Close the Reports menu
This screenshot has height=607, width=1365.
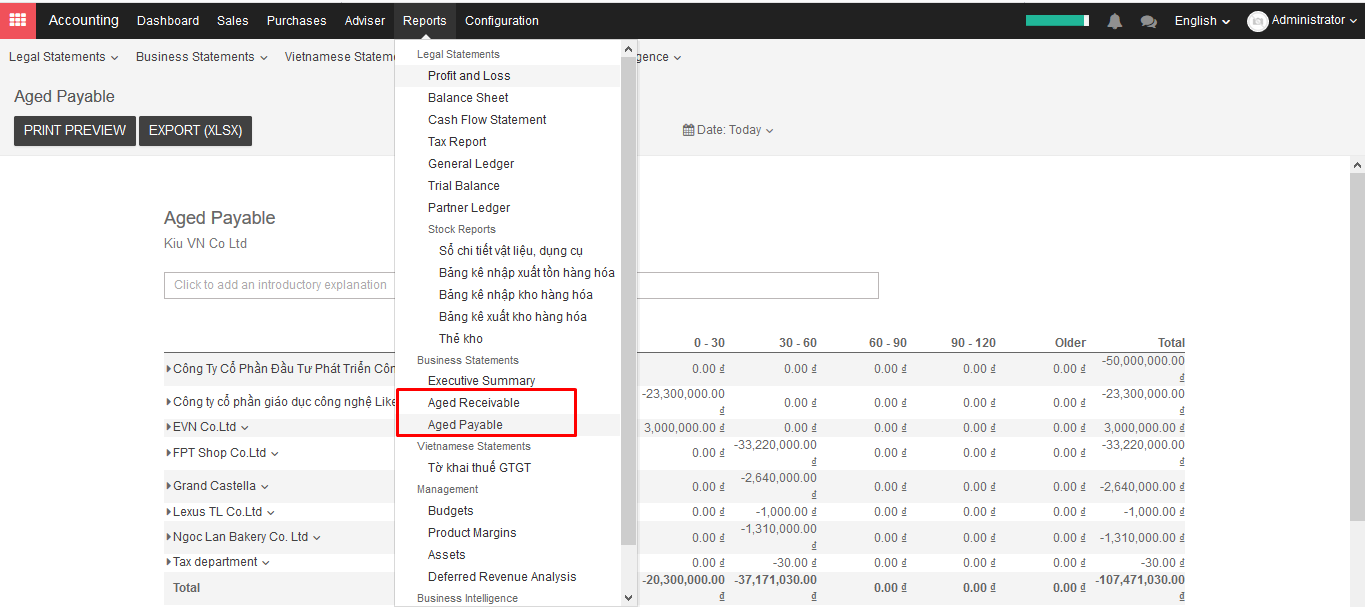tap(425, 20)
